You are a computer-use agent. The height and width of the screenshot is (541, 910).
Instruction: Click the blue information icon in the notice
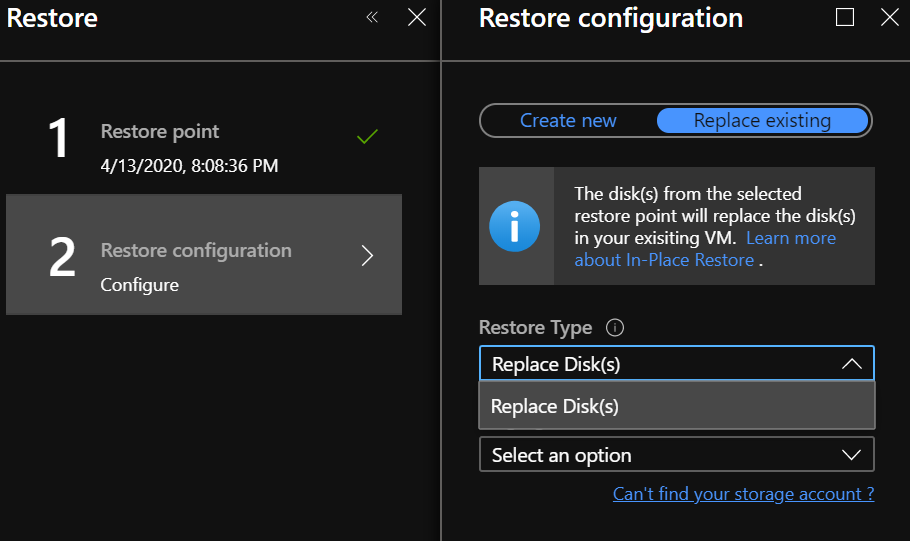pyautogui.click(x=515, y=226)
